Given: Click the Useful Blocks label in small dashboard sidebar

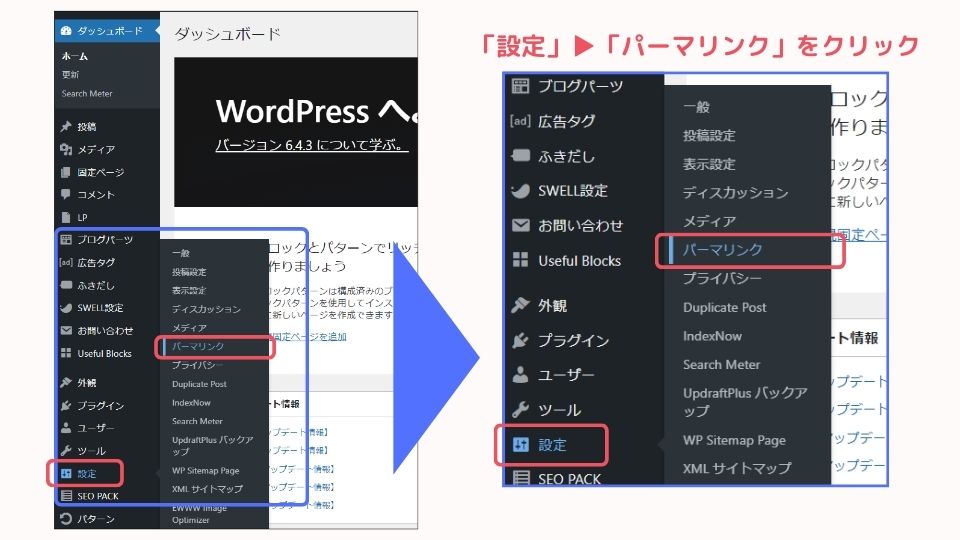Looking at the screenshot, I should click(x=105, y=353).
